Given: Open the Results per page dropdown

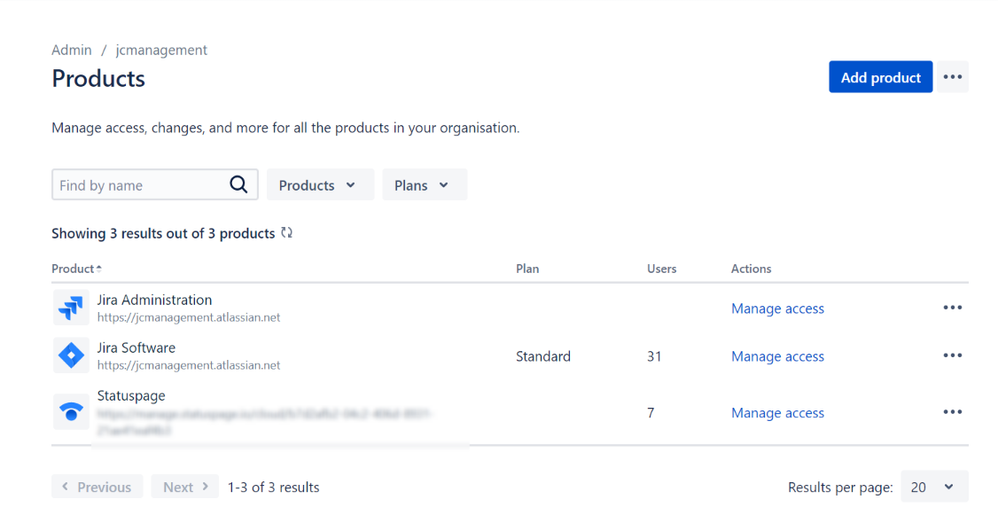Looking at the screenshot, I should 934,487.
